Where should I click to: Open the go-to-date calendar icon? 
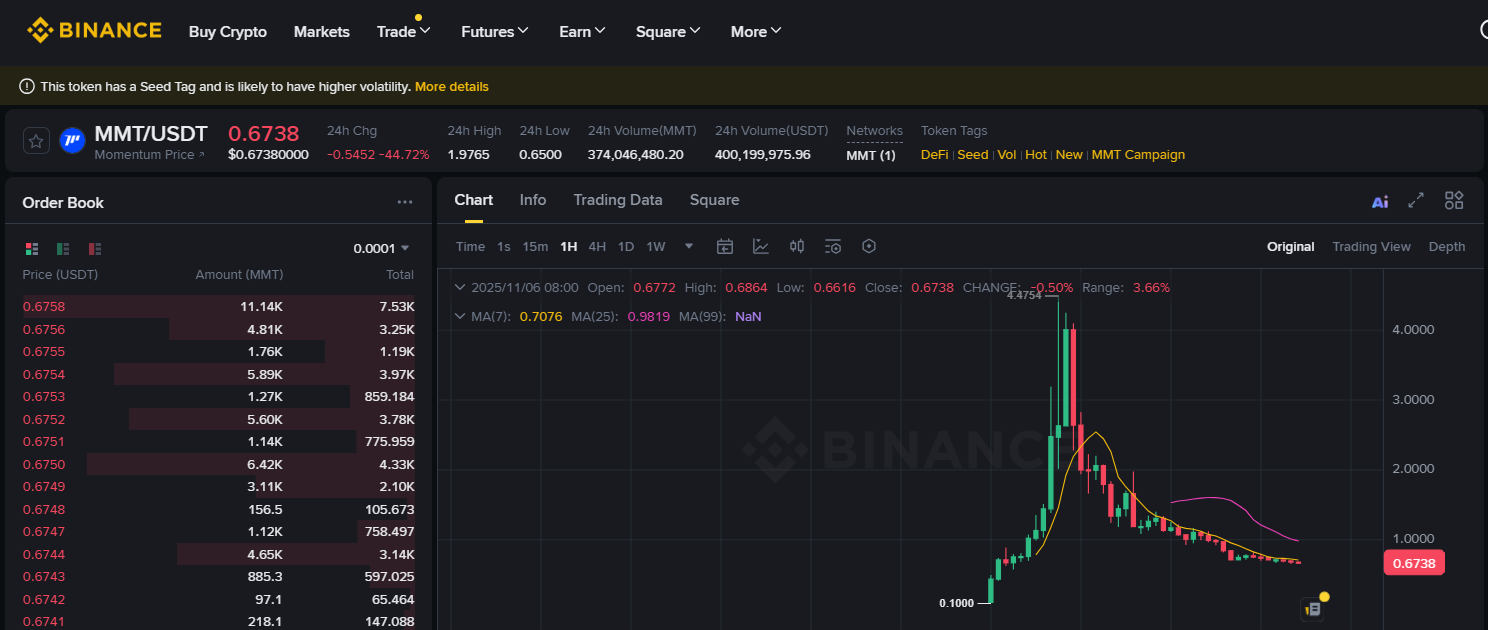pyautogui.click(x=725, y=246)
